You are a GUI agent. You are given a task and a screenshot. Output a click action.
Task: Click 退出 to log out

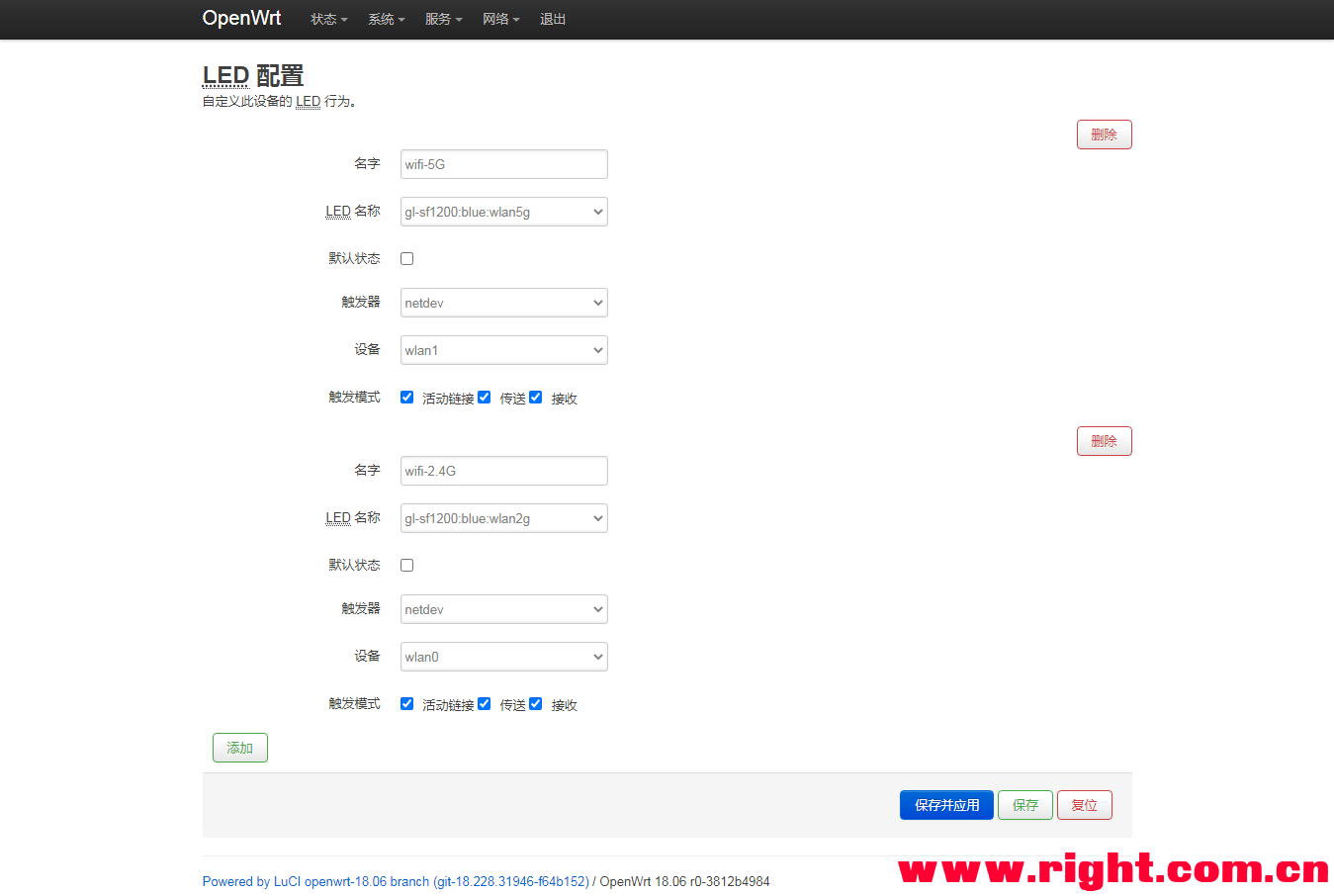point(553,19)
